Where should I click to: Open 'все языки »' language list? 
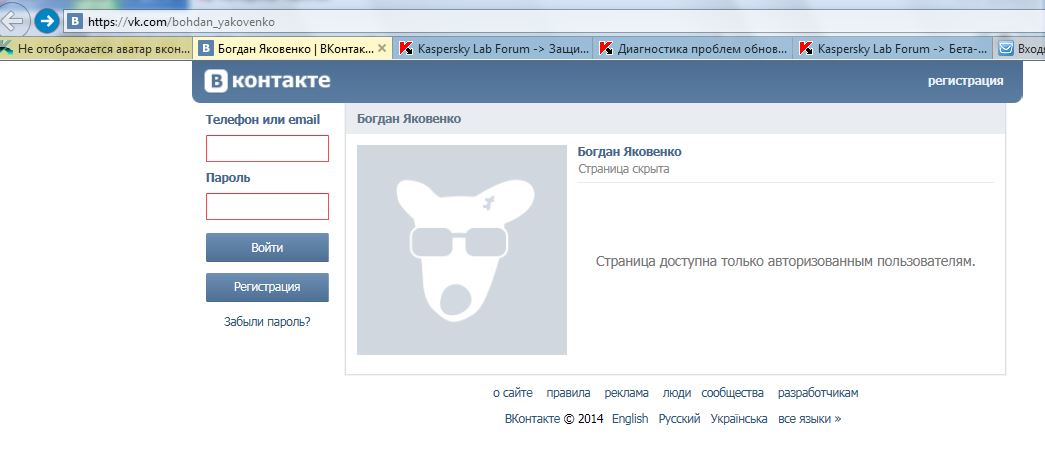[x=809, y=419]
